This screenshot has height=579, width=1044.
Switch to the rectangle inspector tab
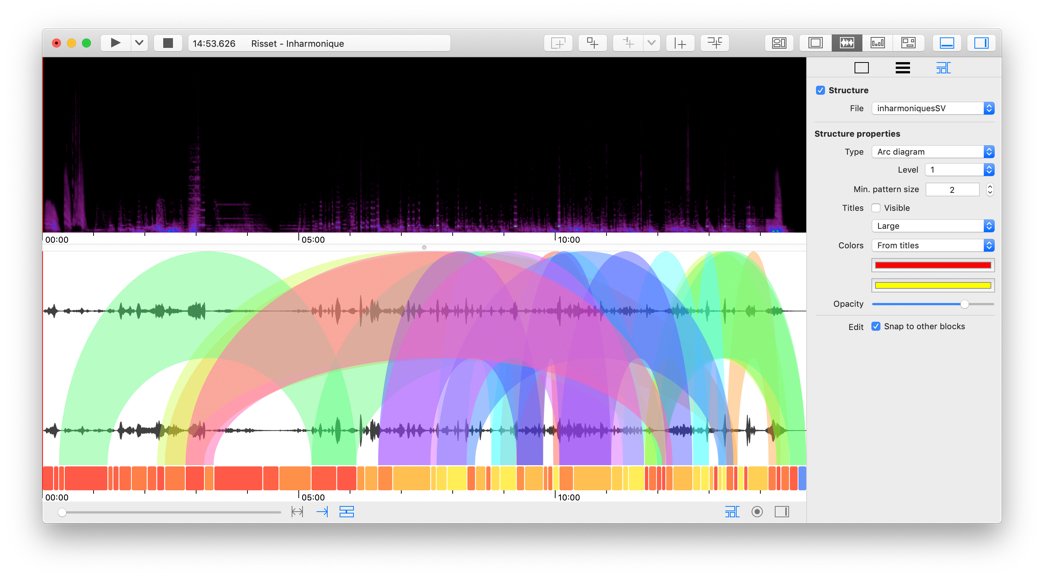(x=862, y=68)
